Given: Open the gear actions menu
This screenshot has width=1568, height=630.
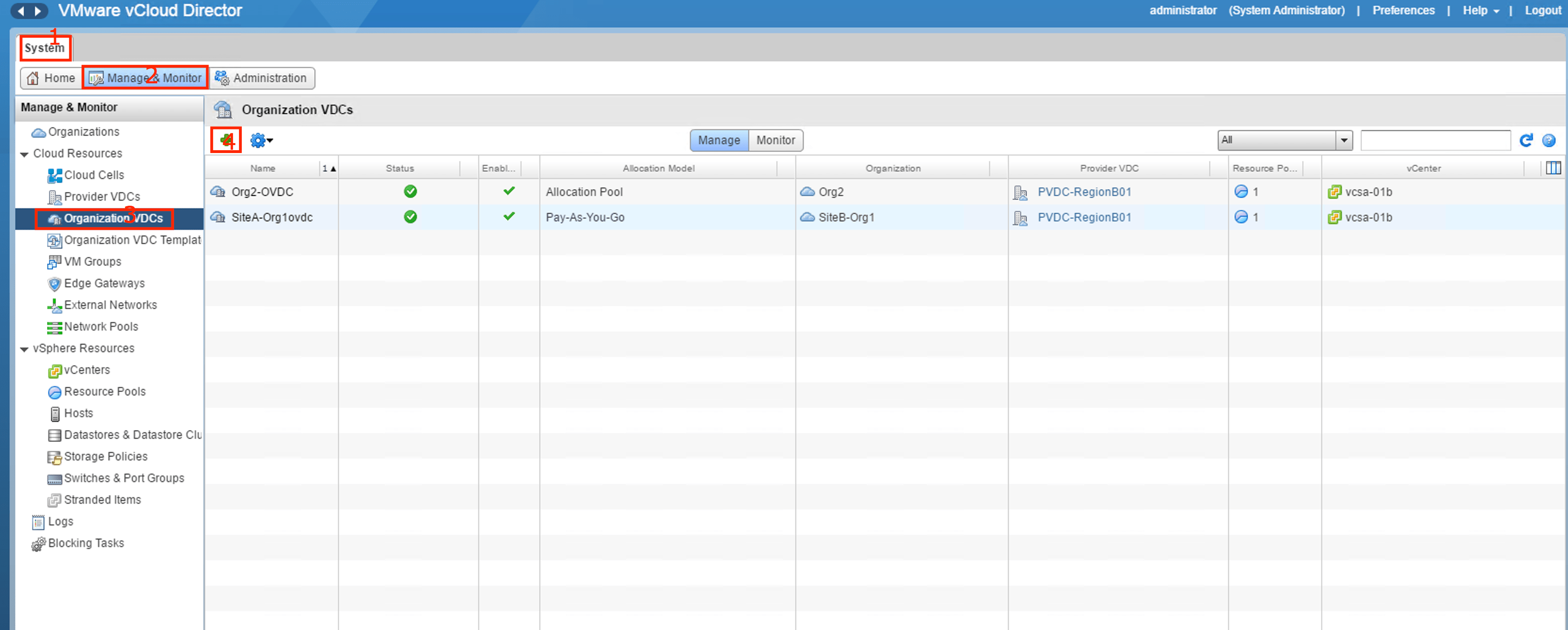Looking at the screenshot, I should [x=261, y=141].
